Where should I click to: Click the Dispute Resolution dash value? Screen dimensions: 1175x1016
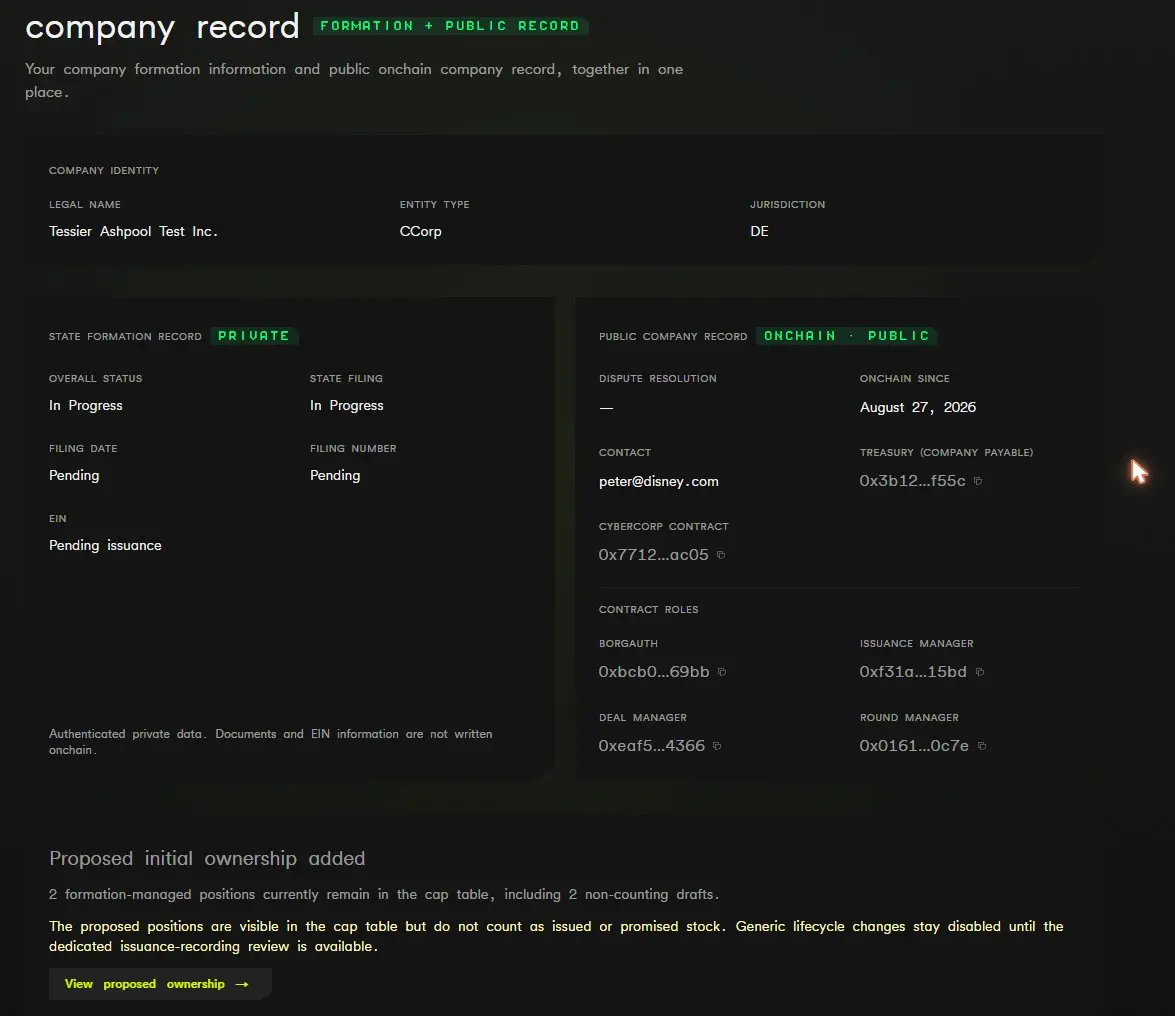606,408
